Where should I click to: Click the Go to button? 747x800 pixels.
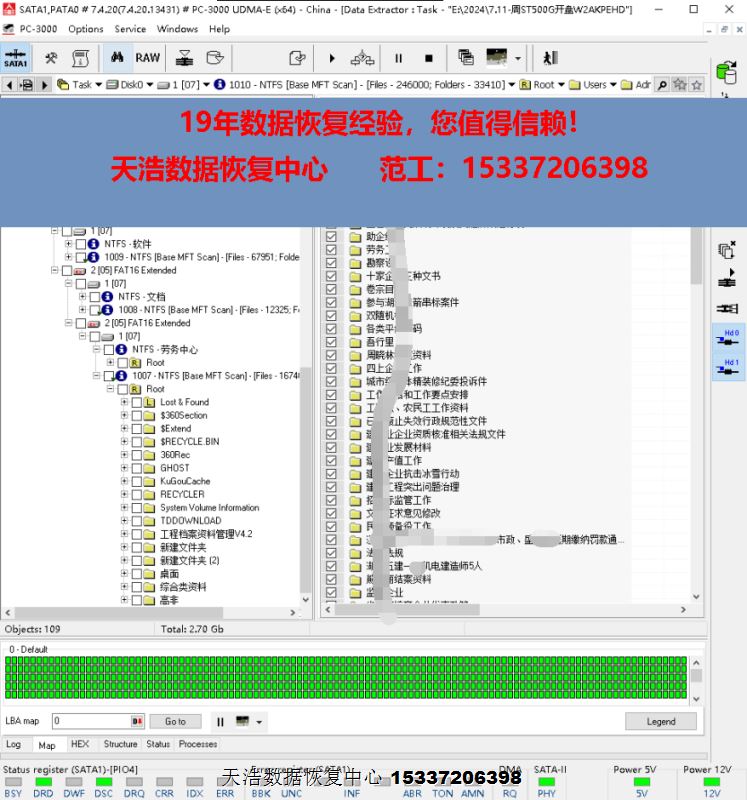pos(175,721)
